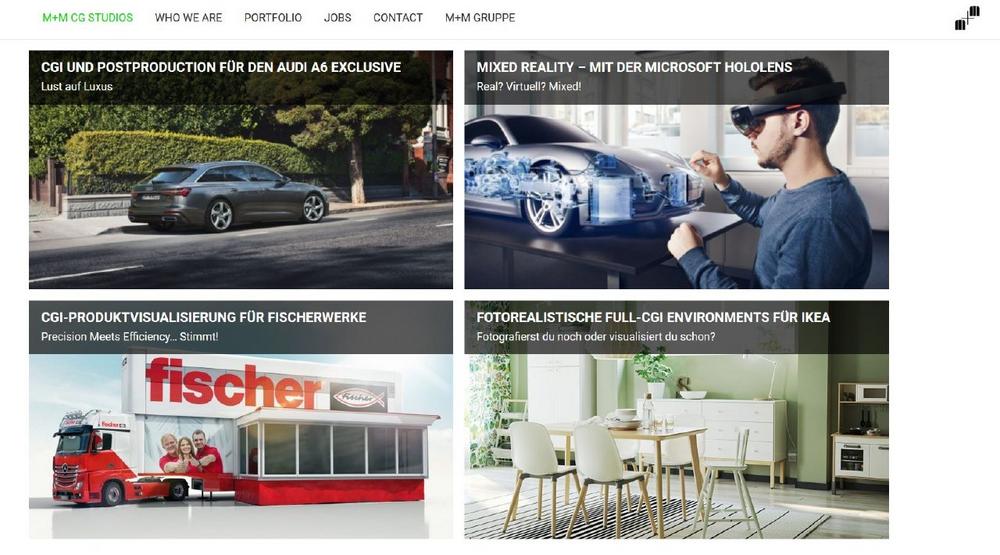Select the HoloLens man with x-ray car image
The width and height of the screenshot is (1000, 555).
click(x=676, y=196)
